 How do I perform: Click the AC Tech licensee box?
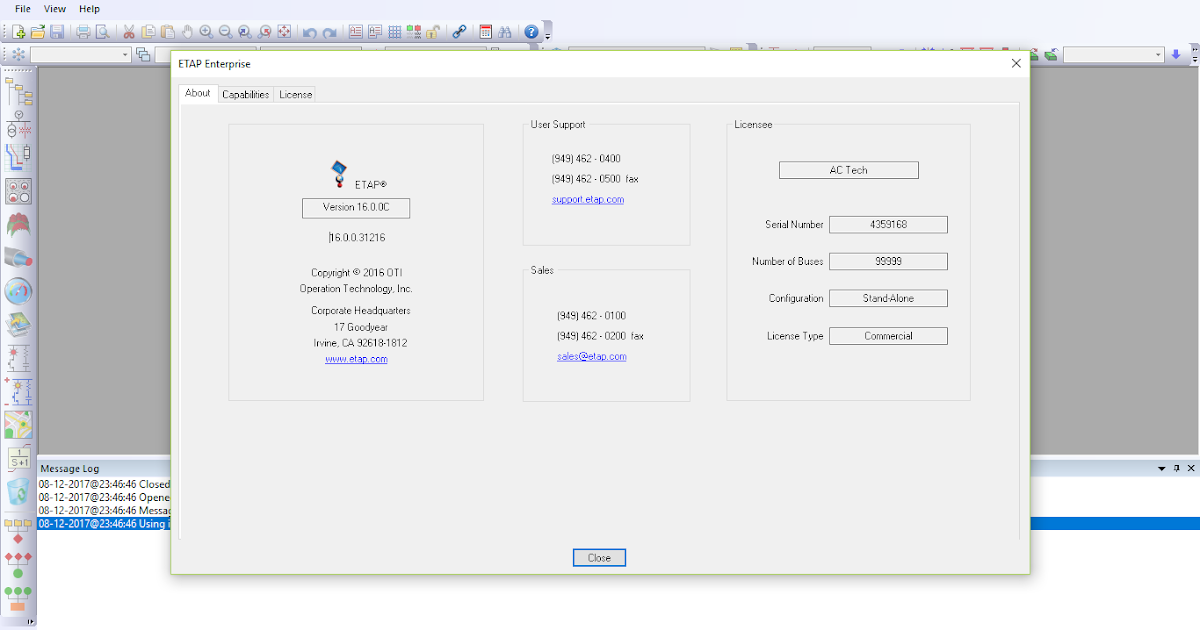pos(849,170)
